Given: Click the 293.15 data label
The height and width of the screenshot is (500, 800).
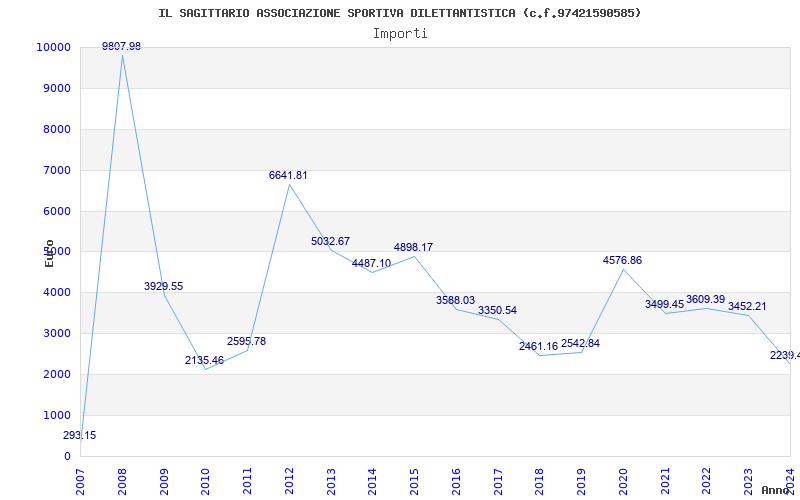Looking at the screenshot, I should point(80,436).
